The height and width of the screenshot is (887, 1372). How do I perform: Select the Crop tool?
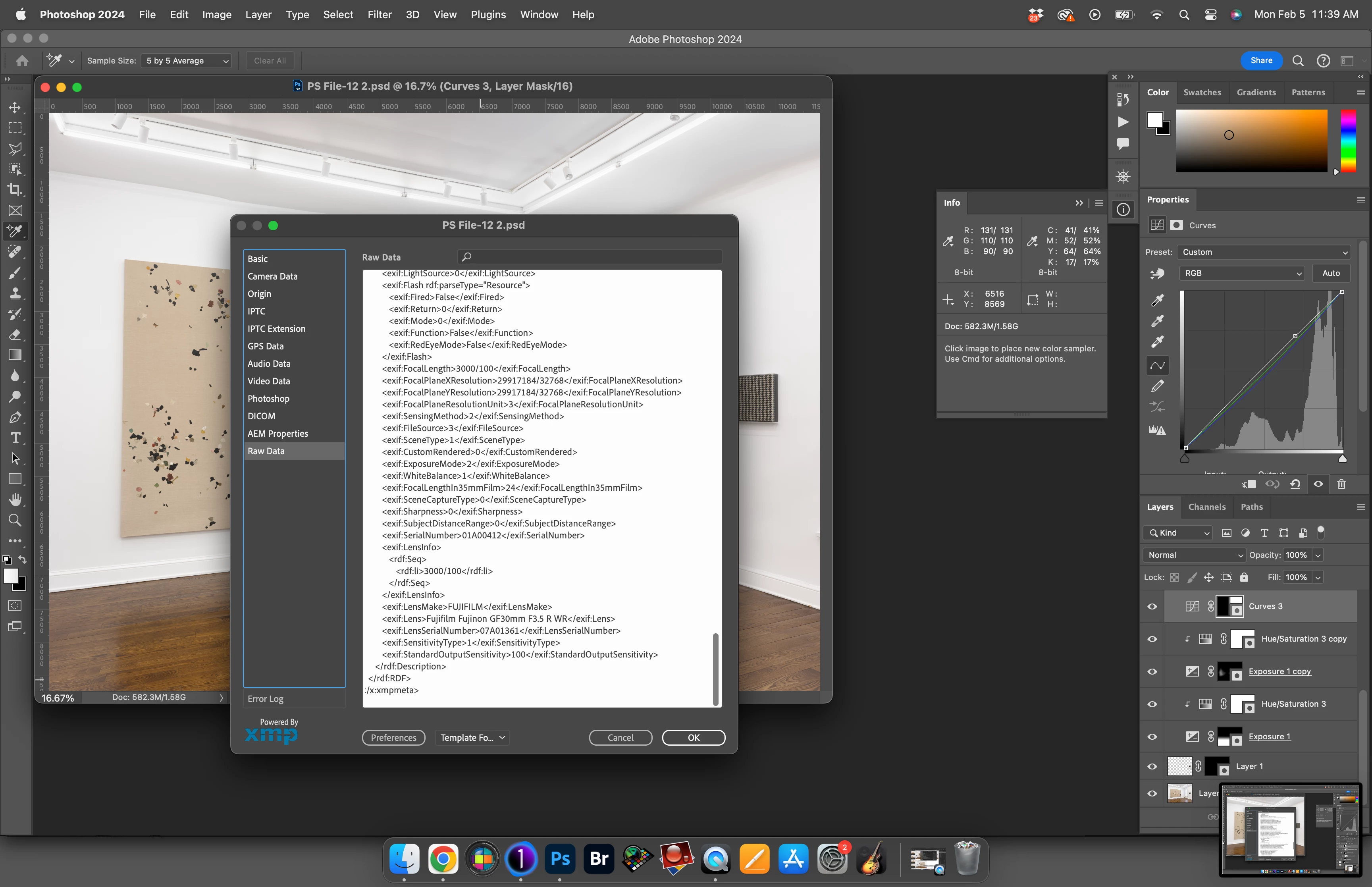coord(15,189)
